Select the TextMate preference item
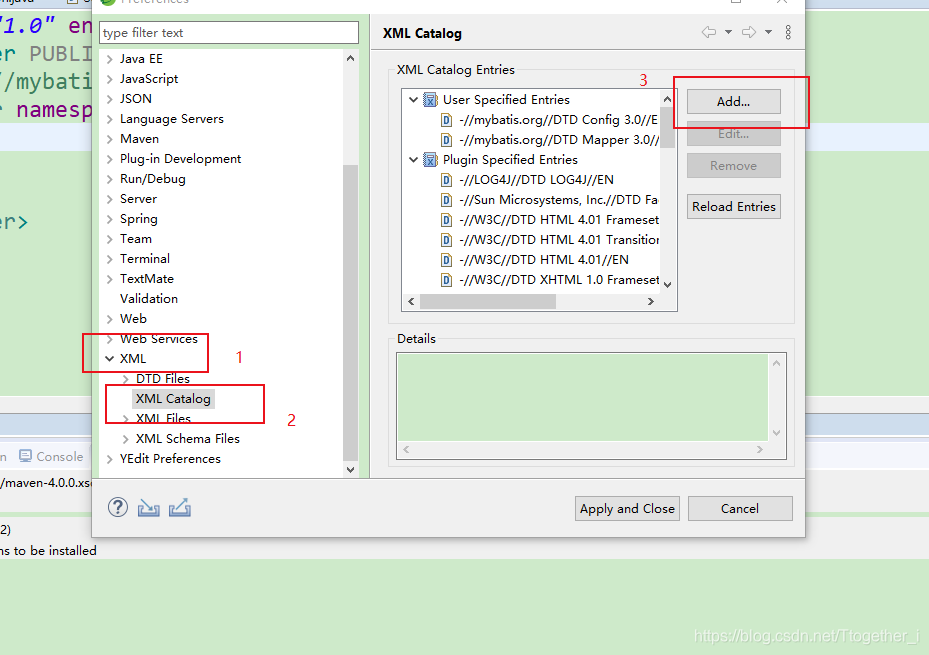The image size is (929, 655). pos(146,279)
